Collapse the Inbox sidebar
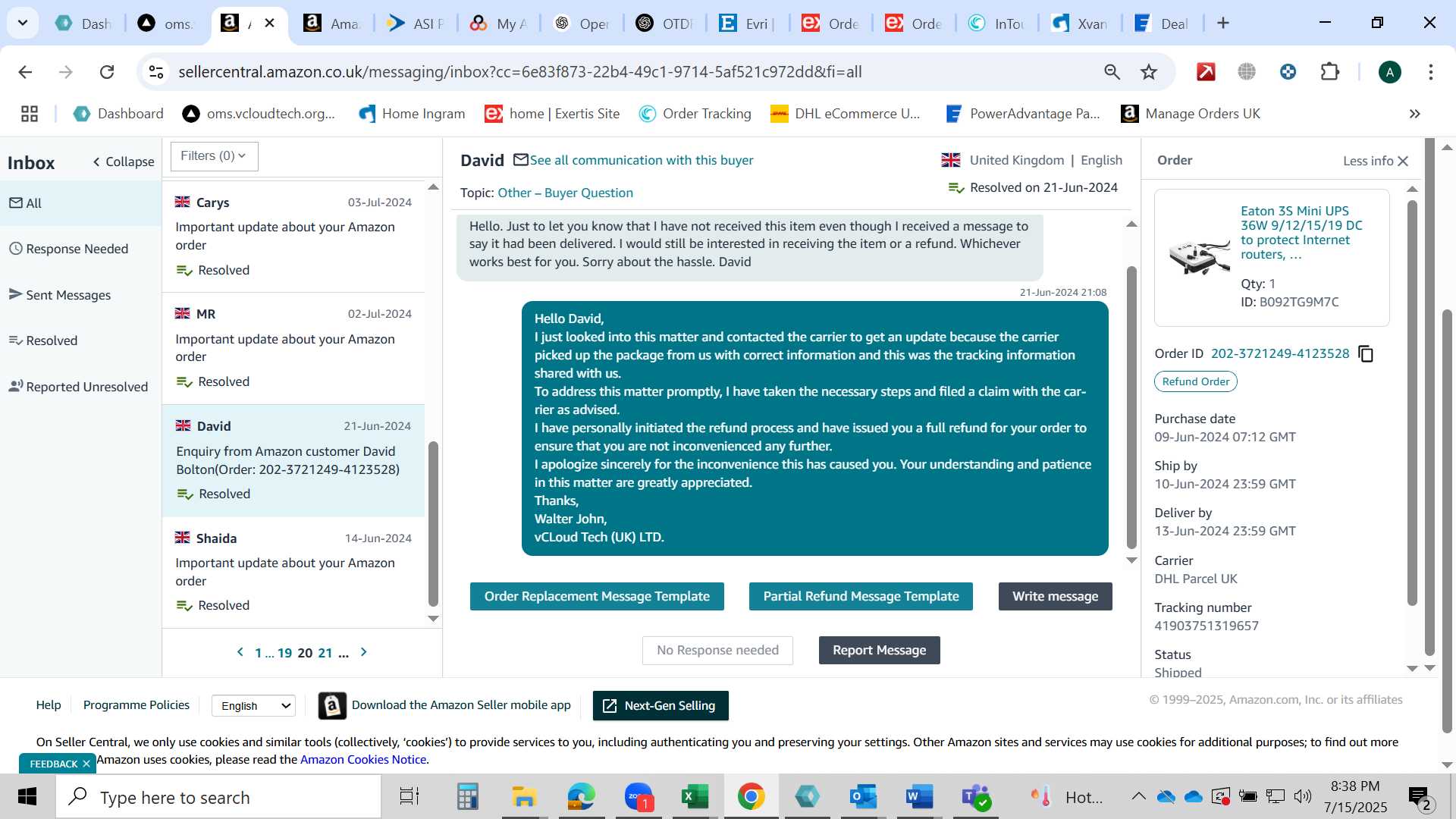The height and width of the screenshot is (819, 1456). click(124, 162)
